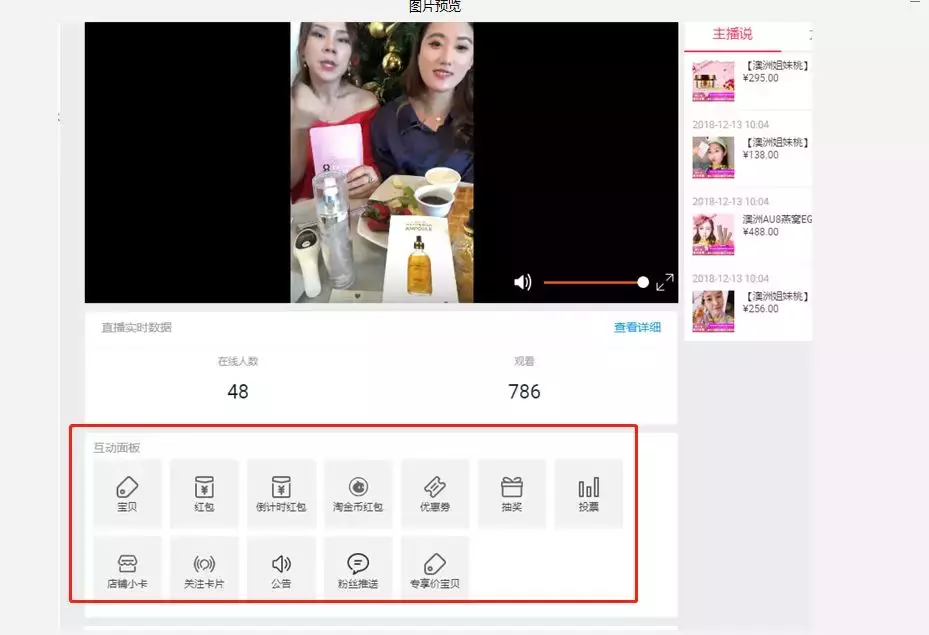Open the 投票 voting tool
This screenshot has width=929, height=635.
click(589, 493)
